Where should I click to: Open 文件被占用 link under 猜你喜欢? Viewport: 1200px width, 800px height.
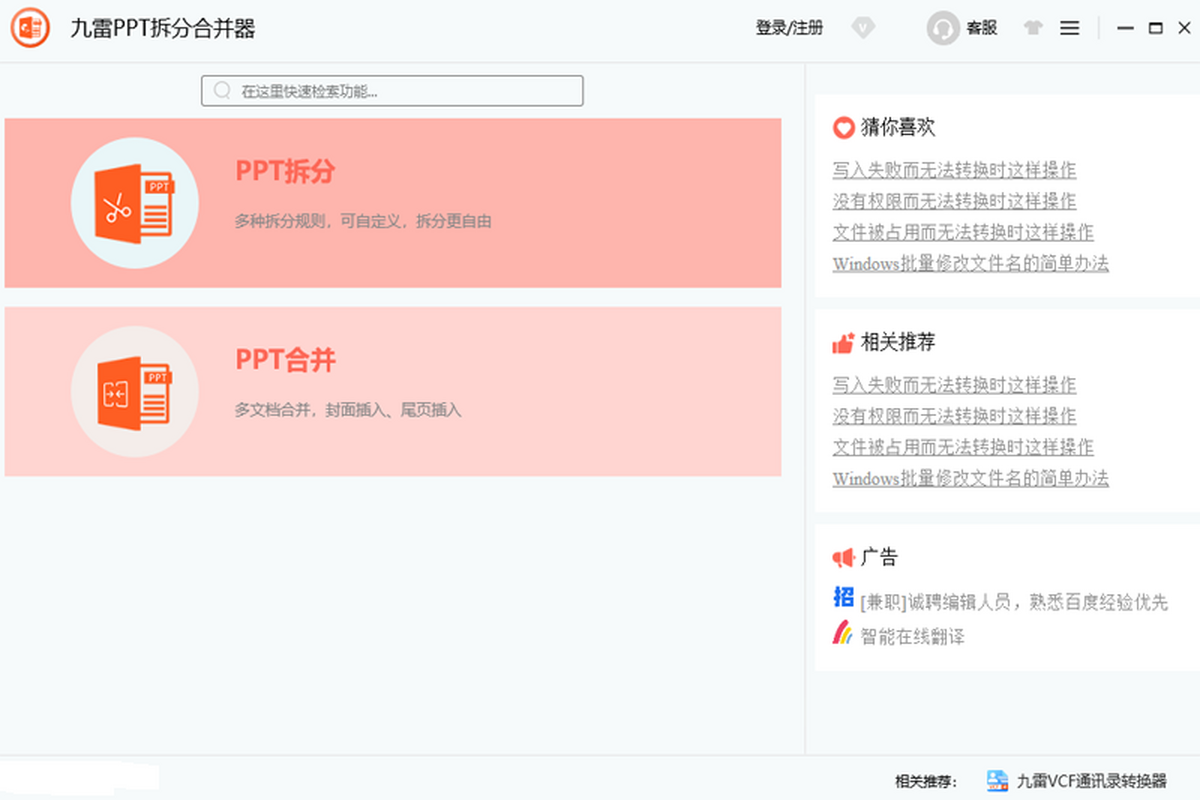point(963,232)
